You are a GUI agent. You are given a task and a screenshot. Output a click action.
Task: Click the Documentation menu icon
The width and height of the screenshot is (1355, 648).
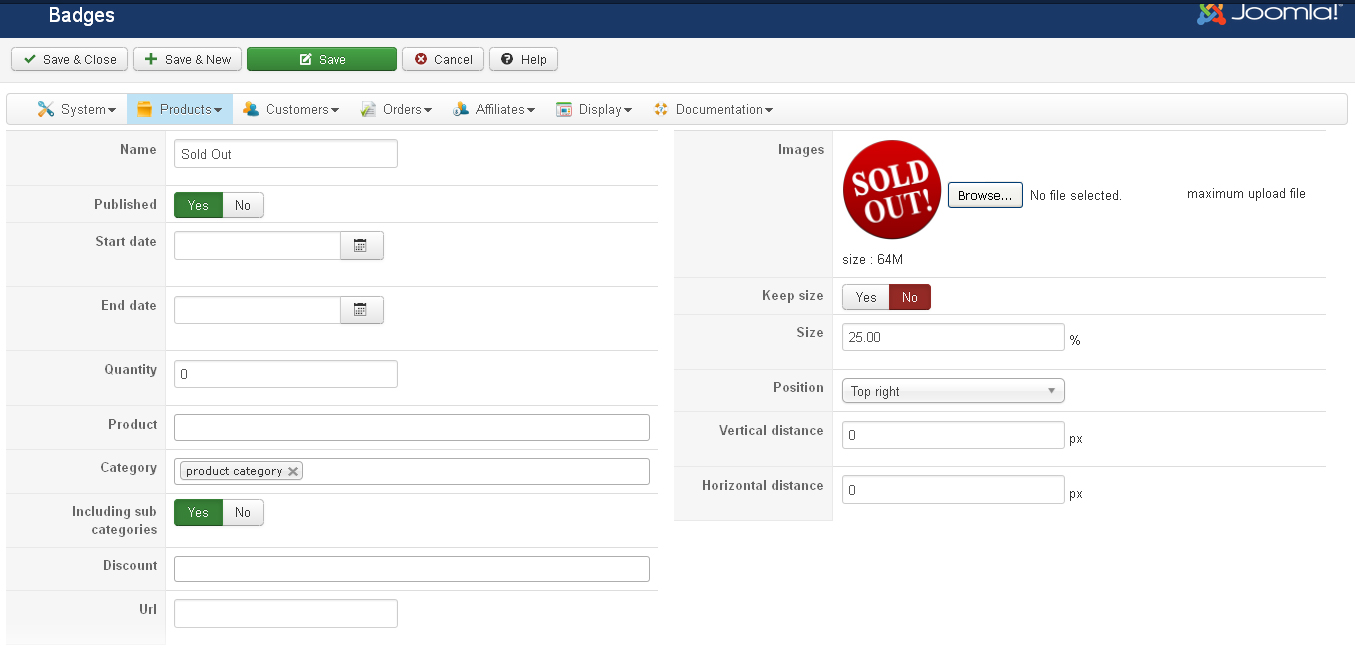click(661, 109)
